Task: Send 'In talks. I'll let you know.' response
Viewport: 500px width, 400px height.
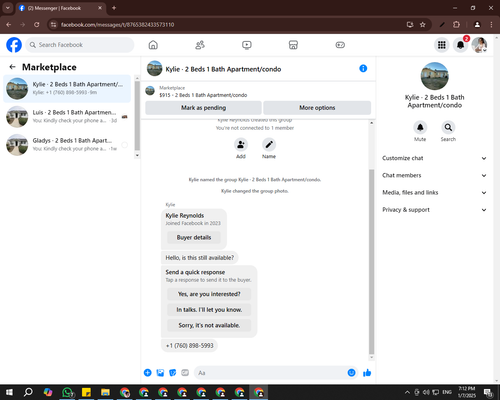Action: [x=209, y=310]
